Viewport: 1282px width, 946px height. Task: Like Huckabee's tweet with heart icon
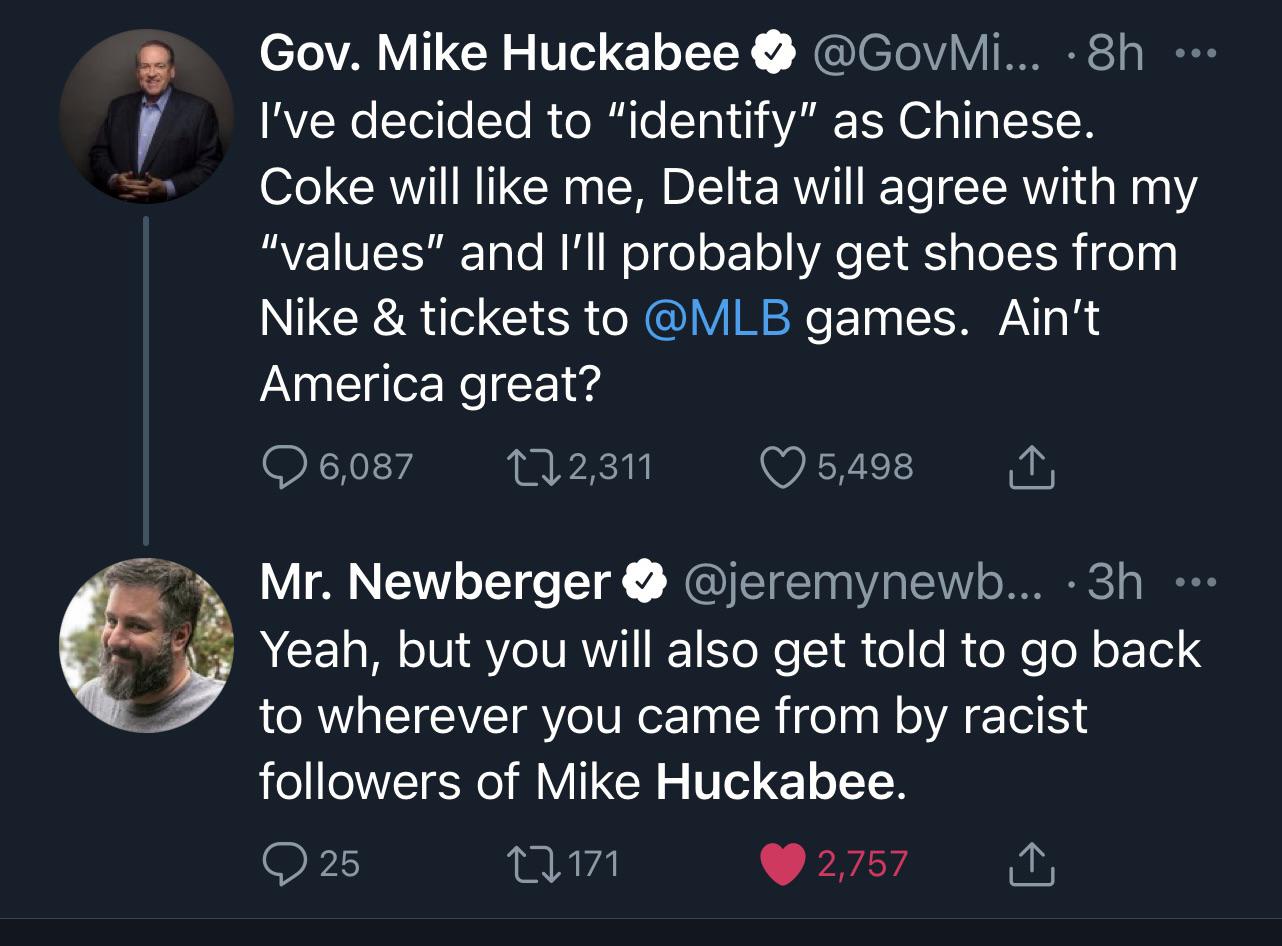[x=785, y=467]
